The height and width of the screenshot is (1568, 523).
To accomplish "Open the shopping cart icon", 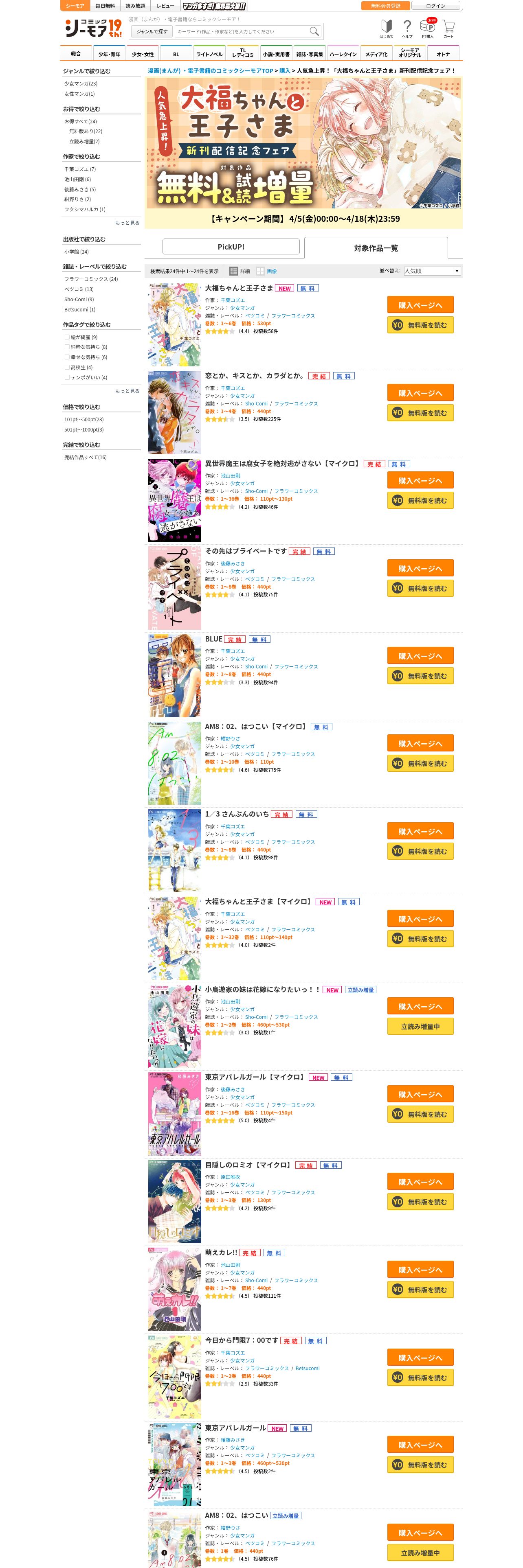I will 448,28.
